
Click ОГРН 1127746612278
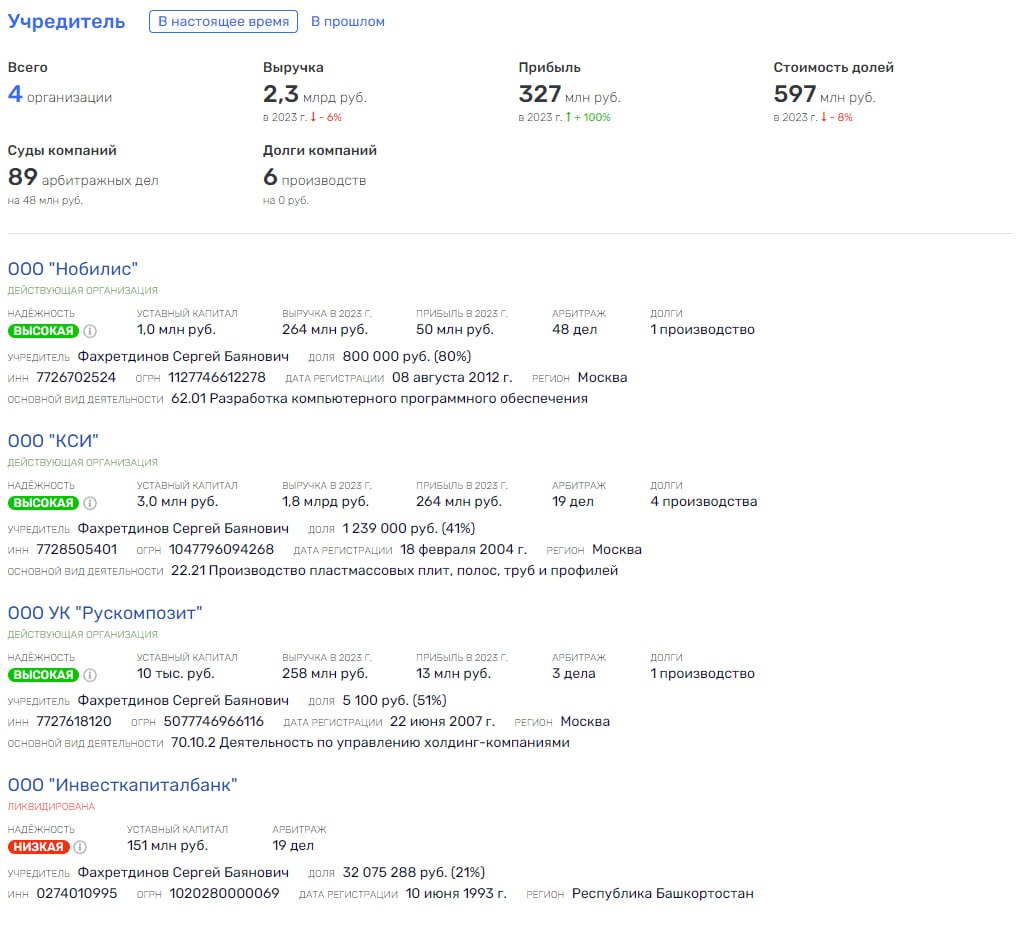(217, 377)
